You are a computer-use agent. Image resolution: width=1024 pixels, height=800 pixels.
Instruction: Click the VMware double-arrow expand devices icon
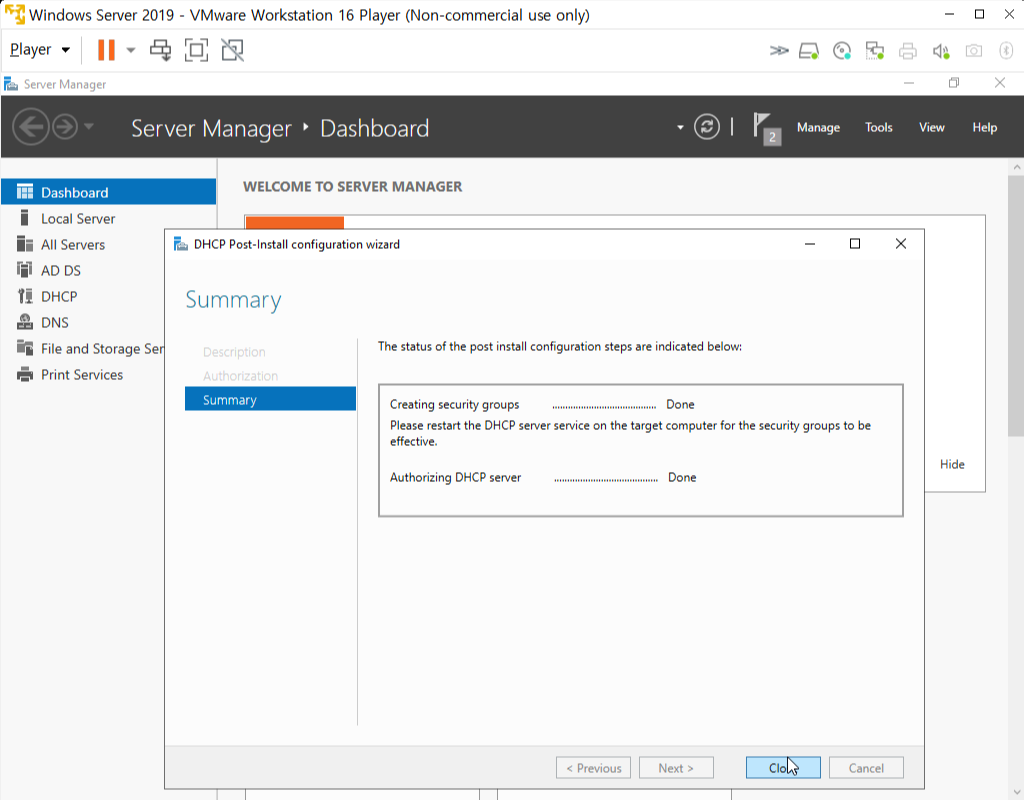click(778, 50)
